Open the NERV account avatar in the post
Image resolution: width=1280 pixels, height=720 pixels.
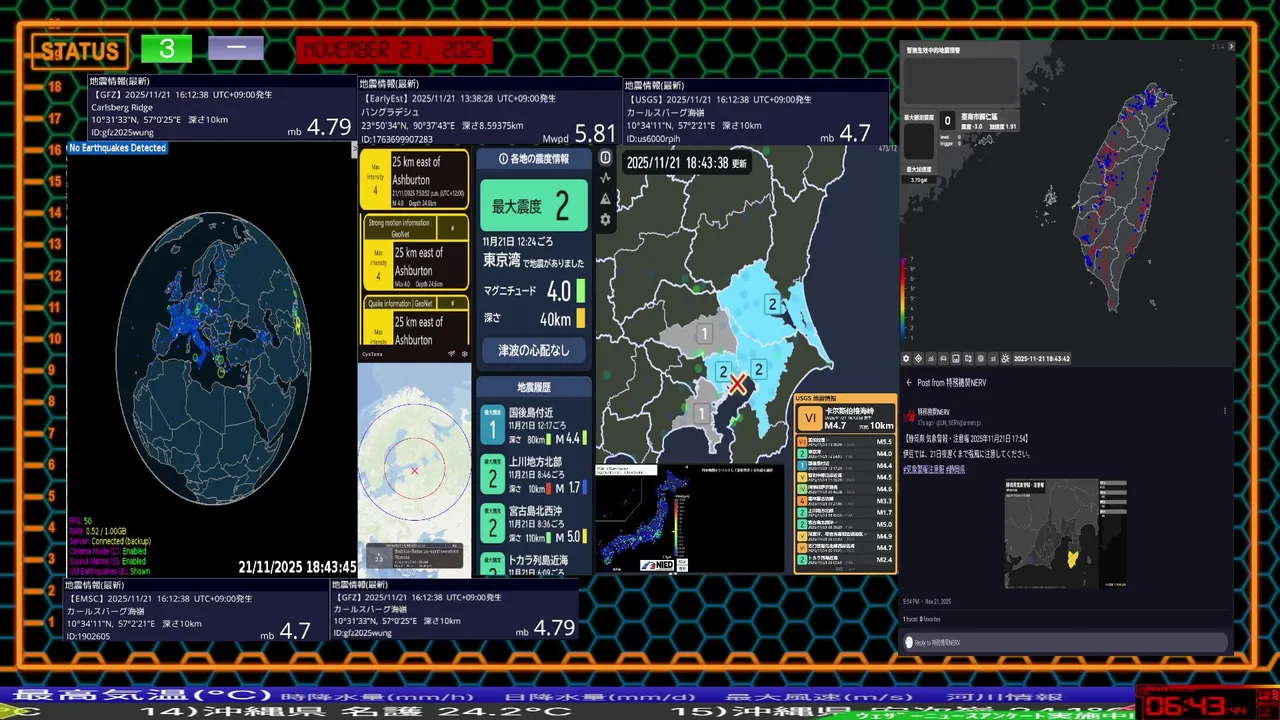[910, 416]
